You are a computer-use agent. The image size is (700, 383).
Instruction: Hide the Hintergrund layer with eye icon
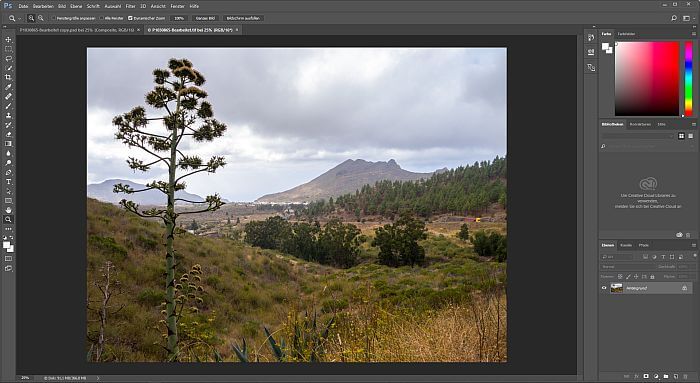(604, 288)
